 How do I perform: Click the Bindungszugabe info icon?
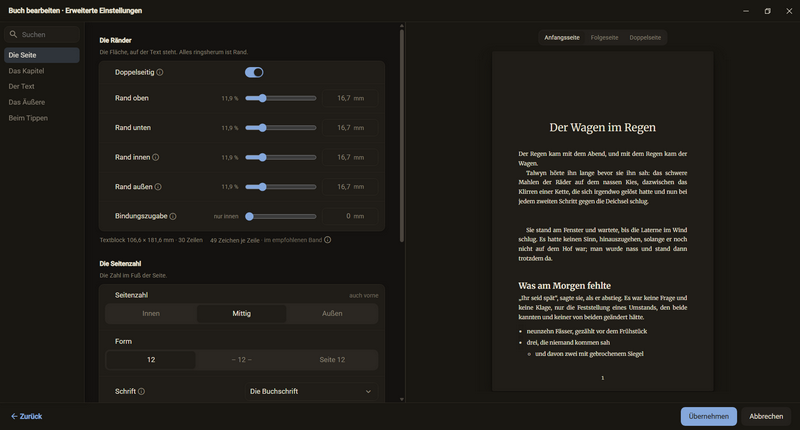pos(173,216)
